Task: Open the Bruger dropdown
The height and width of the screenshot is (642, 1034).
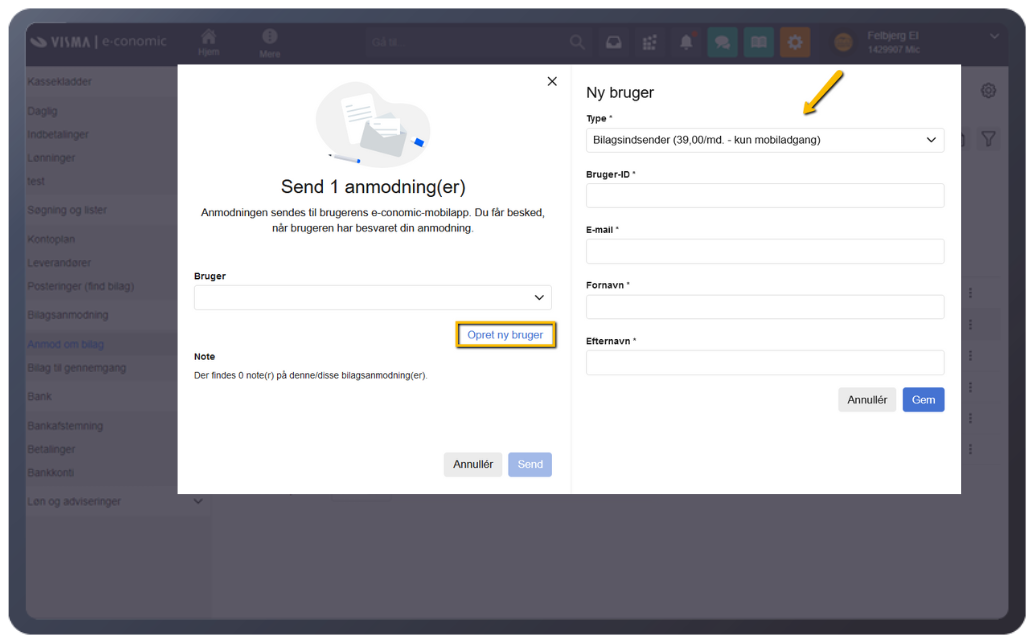Action: pos(373,297)
